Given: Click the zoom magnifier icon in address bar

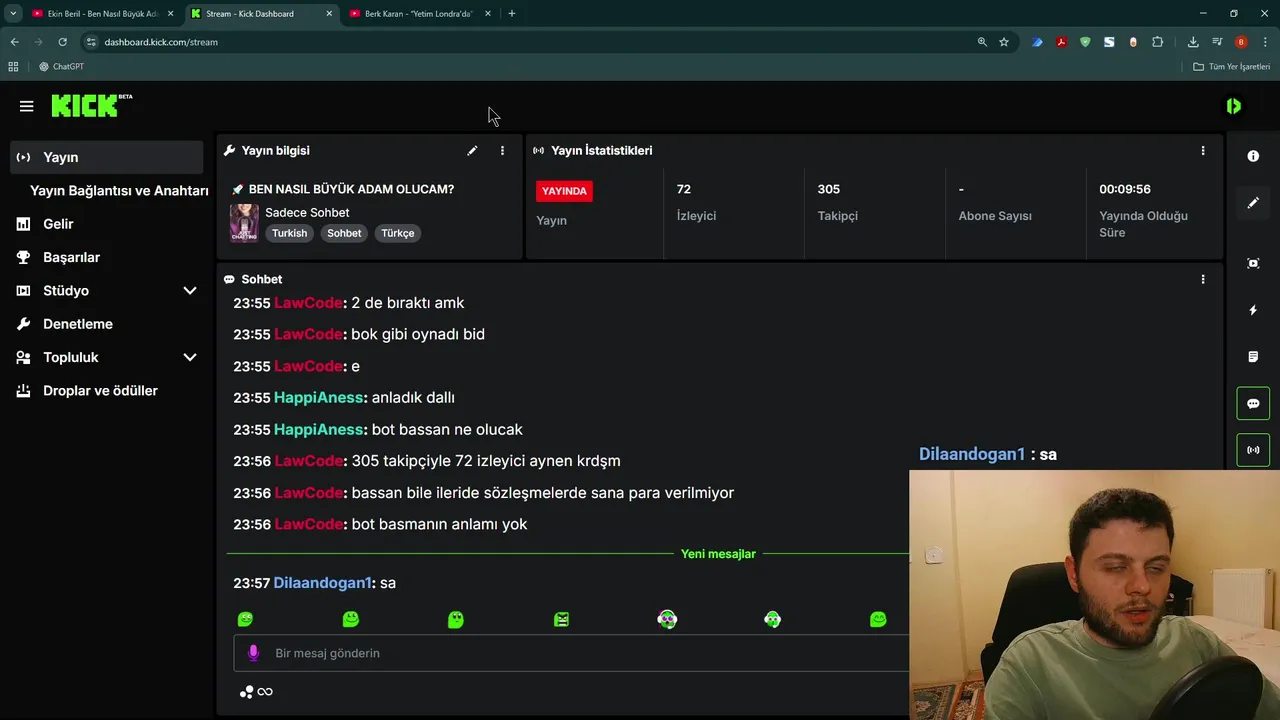Looking at the screenshot, I should [982, 42].
